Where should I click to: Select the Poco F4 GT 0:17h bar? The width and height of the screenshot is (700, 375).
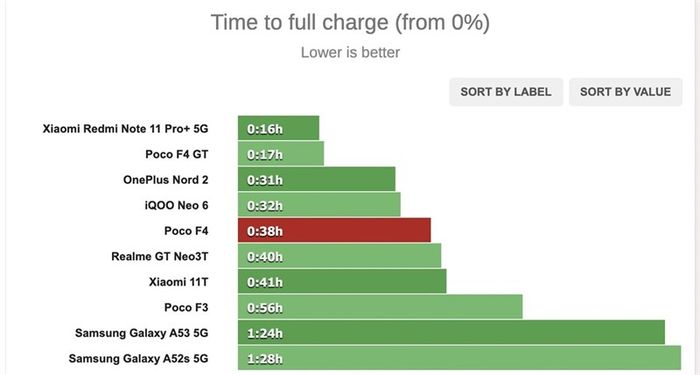coord(281,154)
